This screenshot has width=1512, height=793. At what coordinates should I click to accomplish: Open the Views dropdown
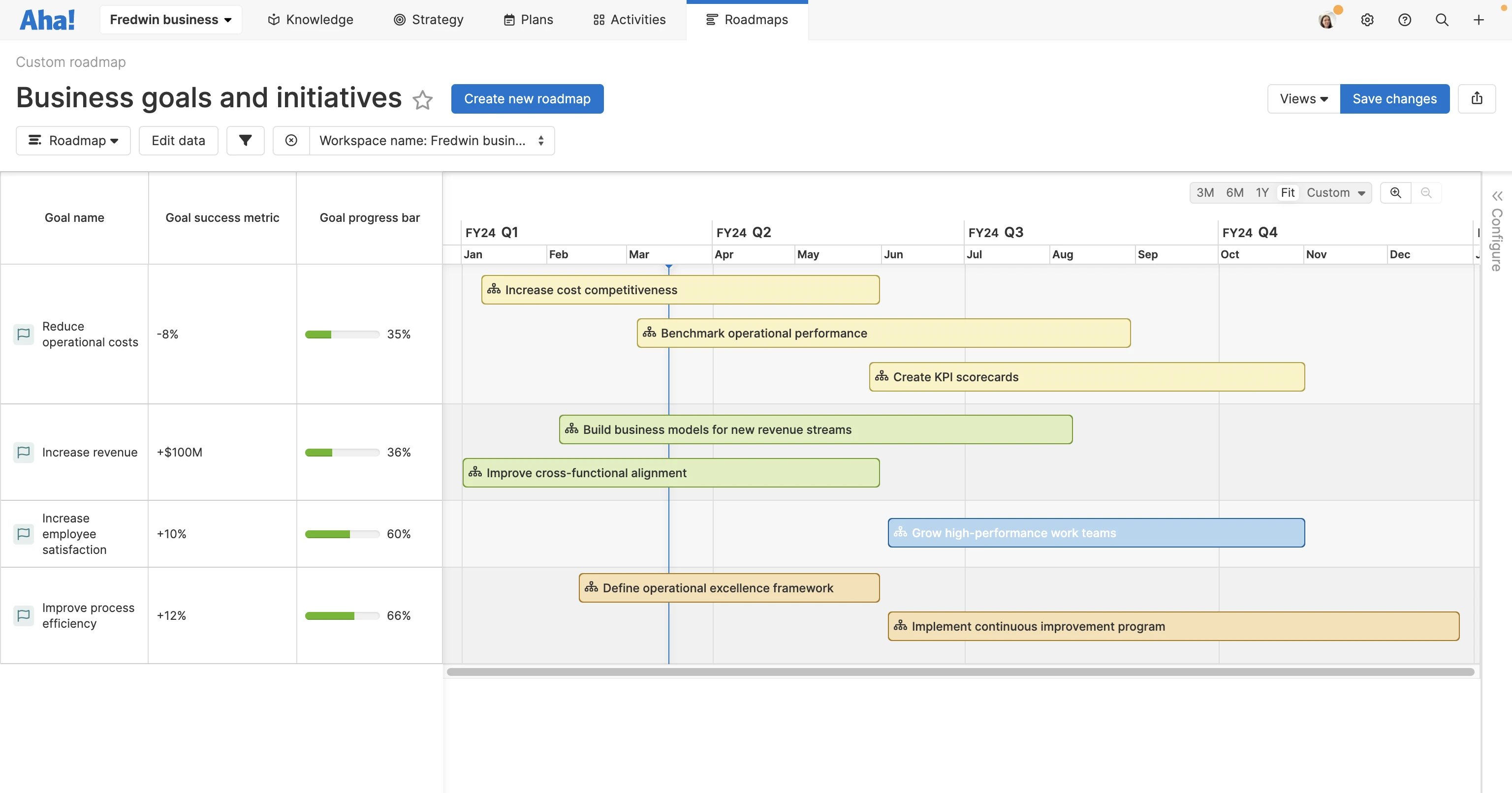[1302, 98]
